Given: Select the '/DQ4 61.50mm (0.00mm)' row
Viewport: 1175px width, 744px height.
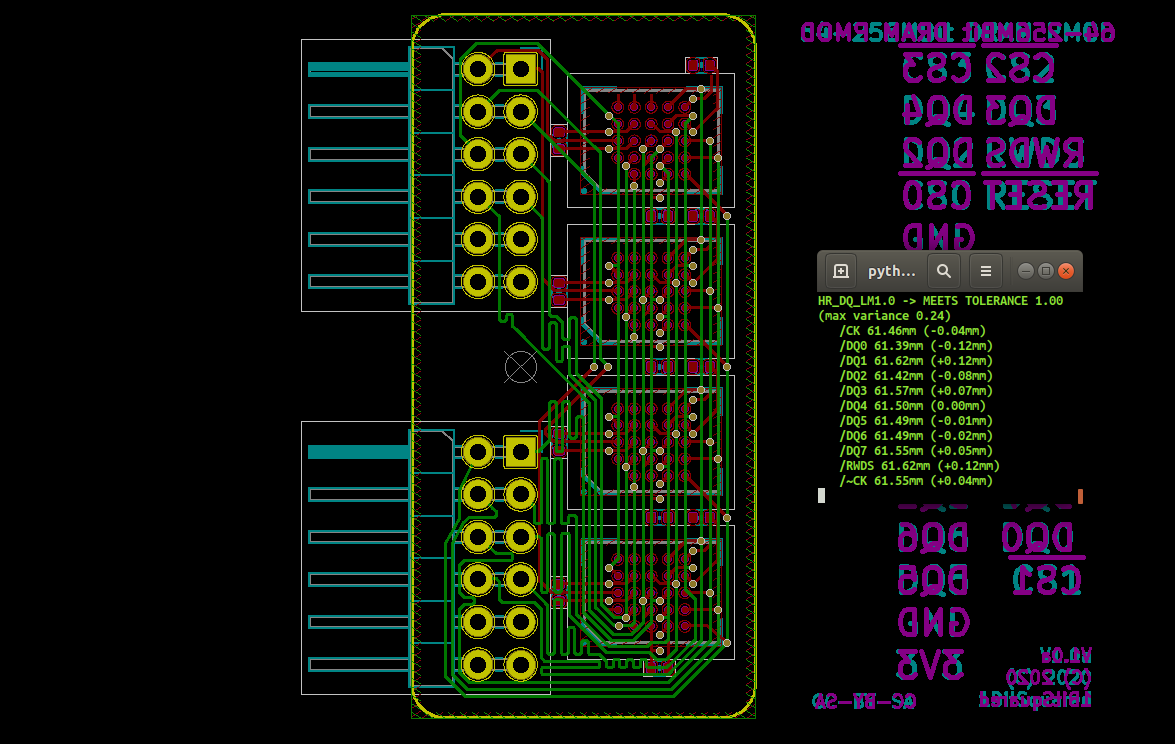Looking at the screenshot, I should 912,405.
